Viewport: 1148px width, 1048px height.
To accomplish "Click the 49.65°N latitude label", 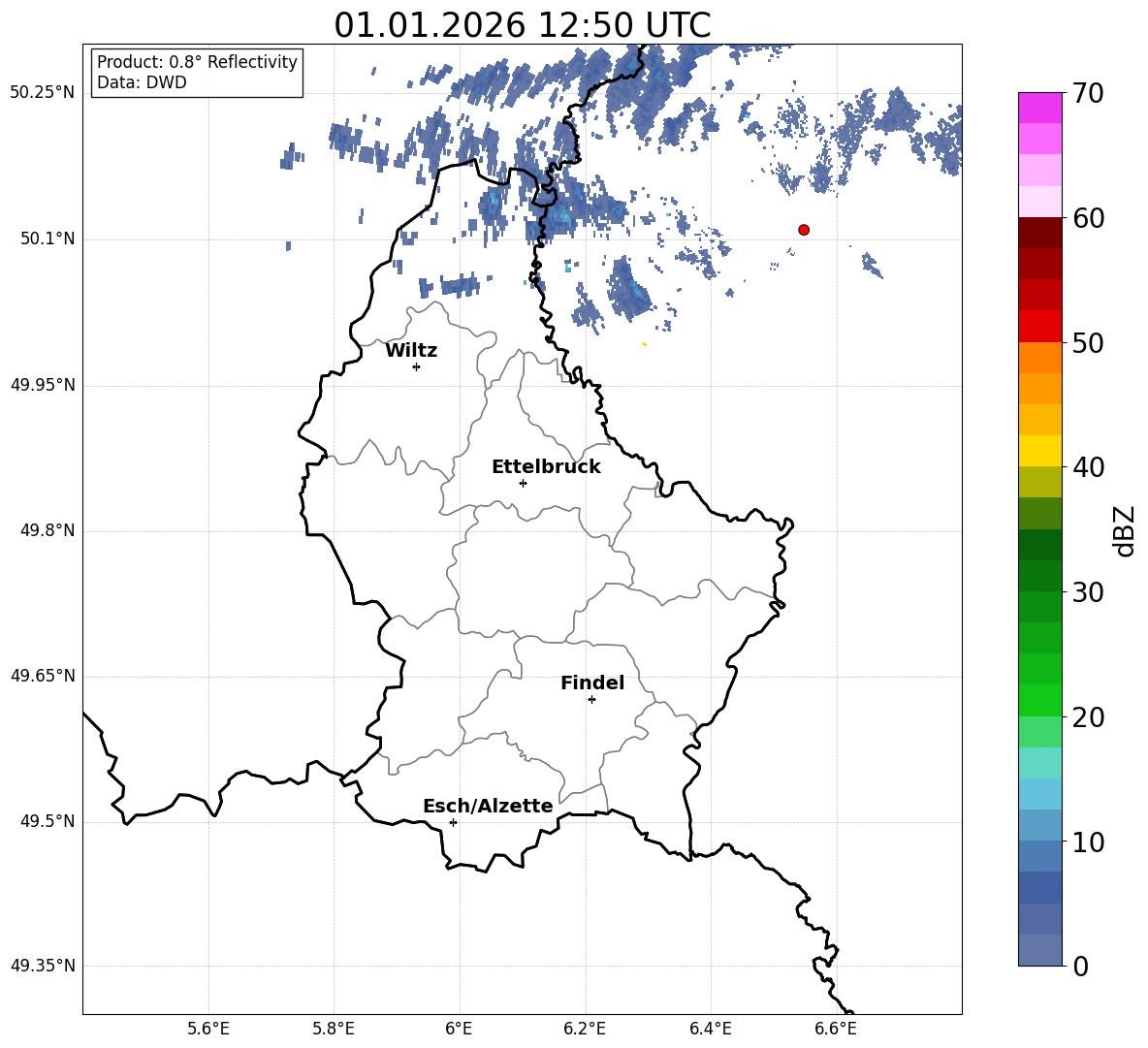I will pos(43,675).
